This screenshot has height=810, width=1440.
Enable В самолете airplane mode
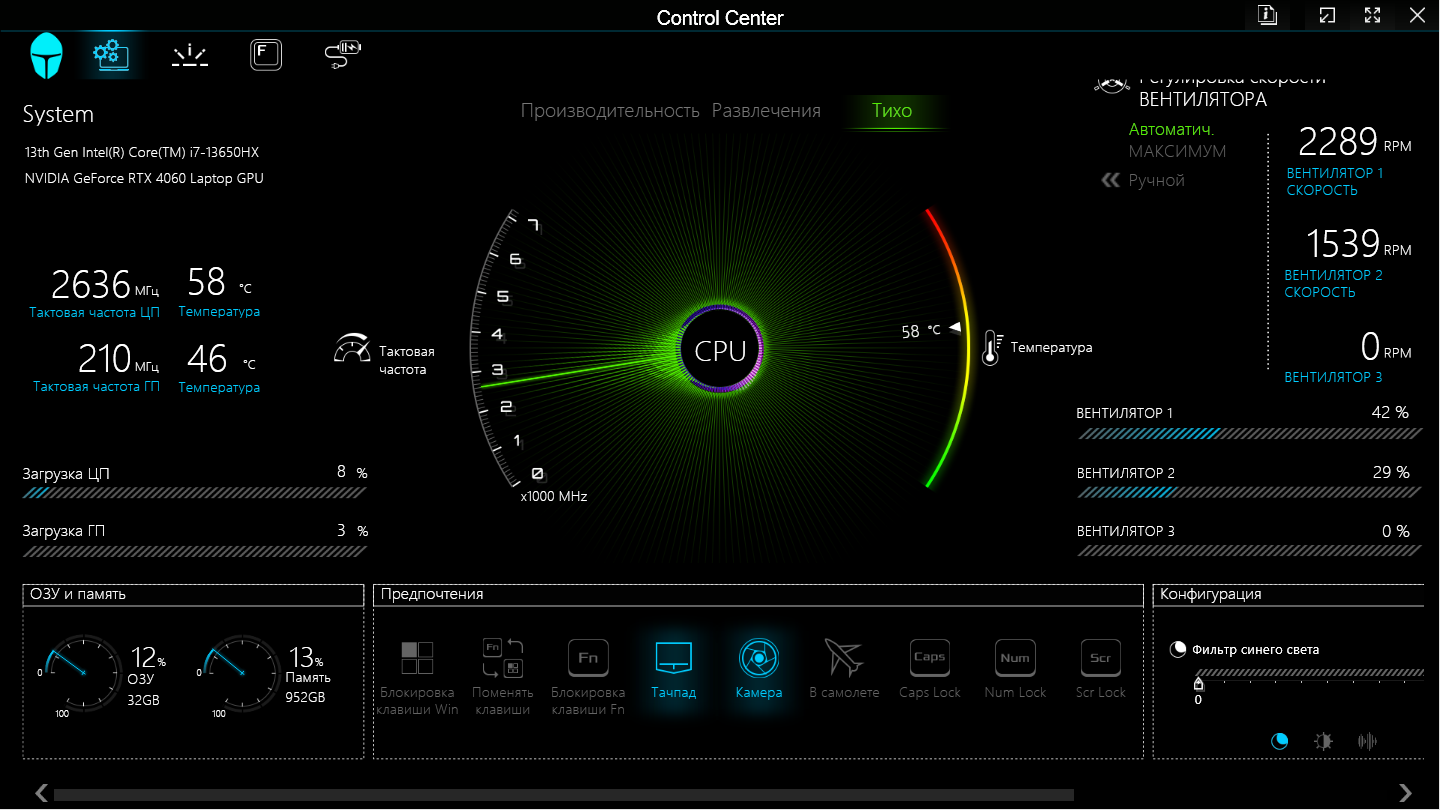[x=844, y=658]
